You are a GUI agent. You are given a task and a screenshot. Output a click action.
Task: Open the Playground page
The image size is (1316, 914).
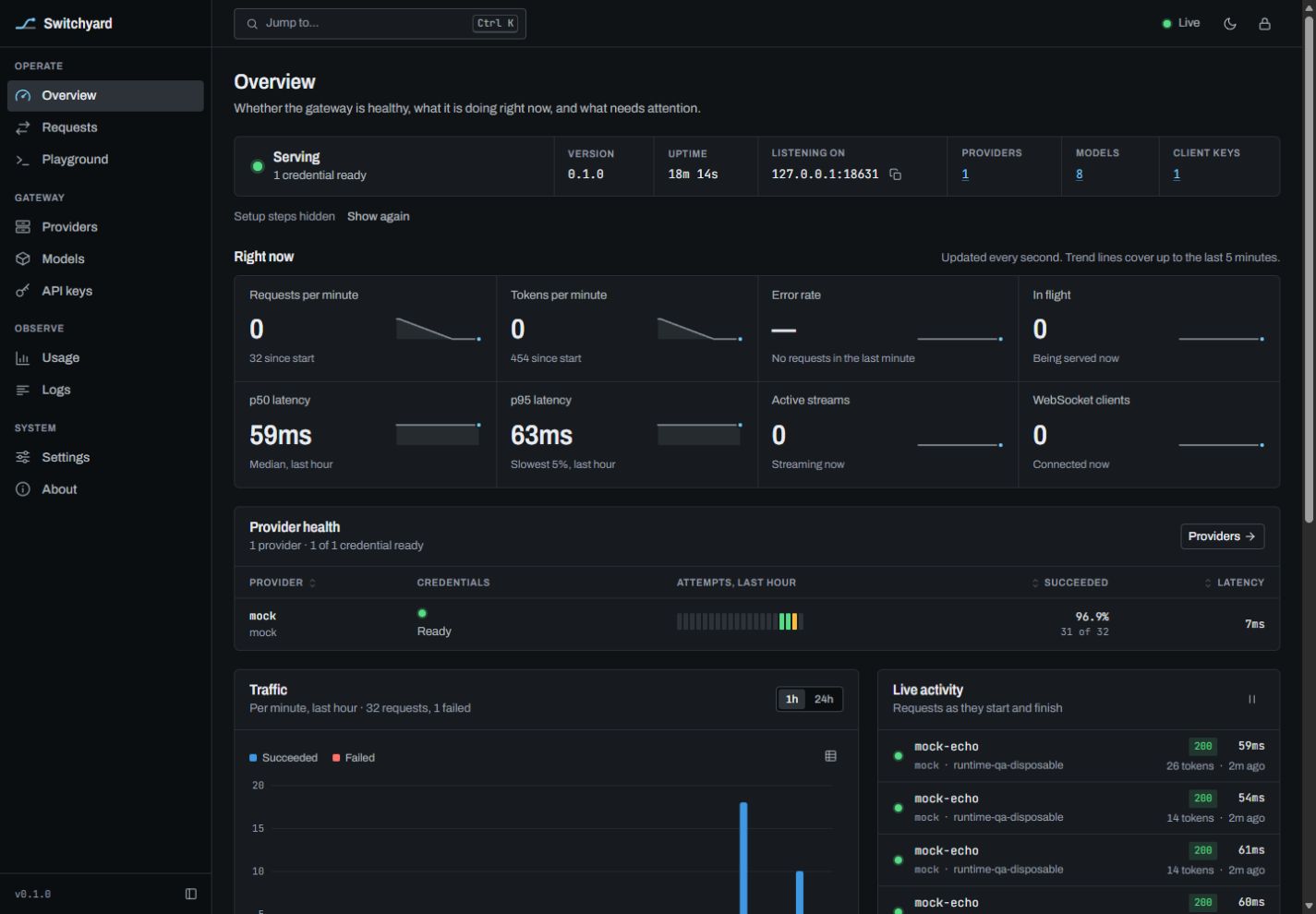105,160
